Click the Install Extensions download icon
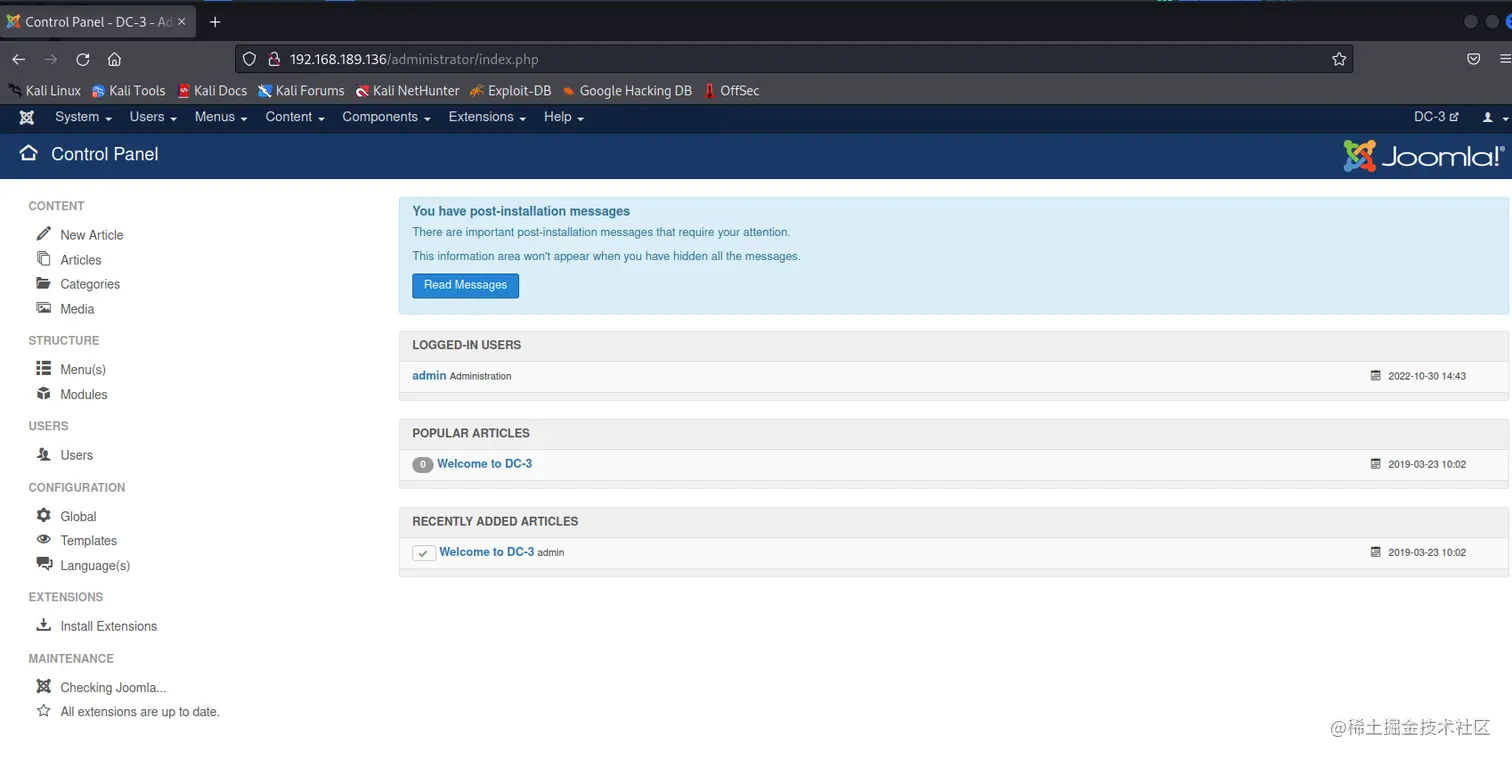Image resolution: width=1512 pixels, height=759 pixels. pos(43,625)
